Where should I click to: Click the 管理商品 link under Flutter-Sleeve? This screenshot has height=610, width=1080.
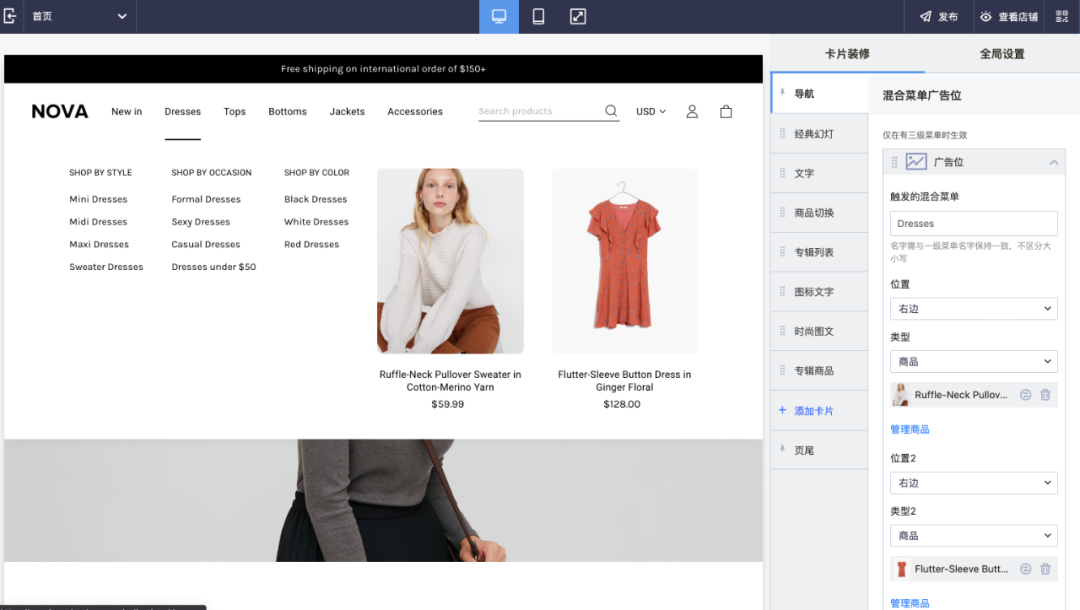(910, 603)
